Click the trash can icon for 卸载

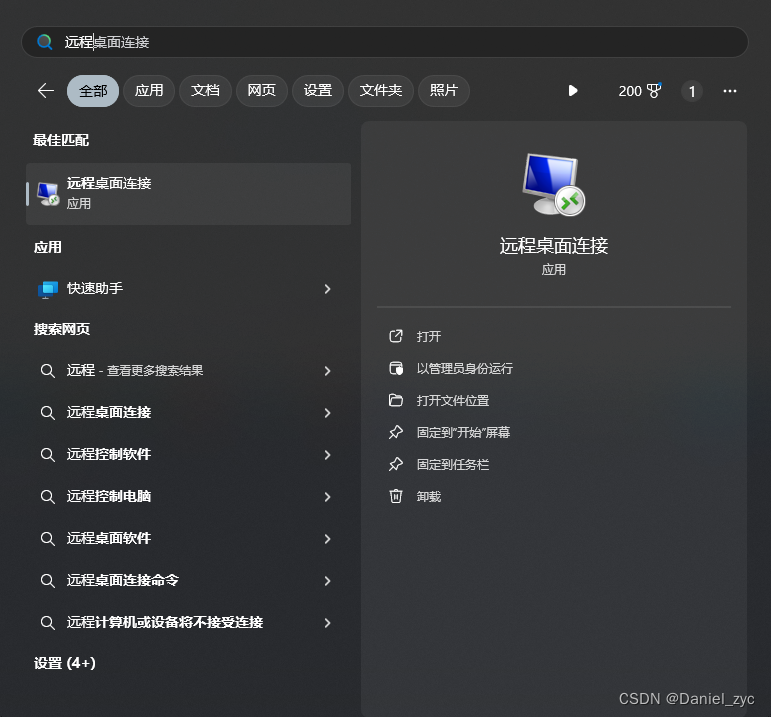pos(396,497)
